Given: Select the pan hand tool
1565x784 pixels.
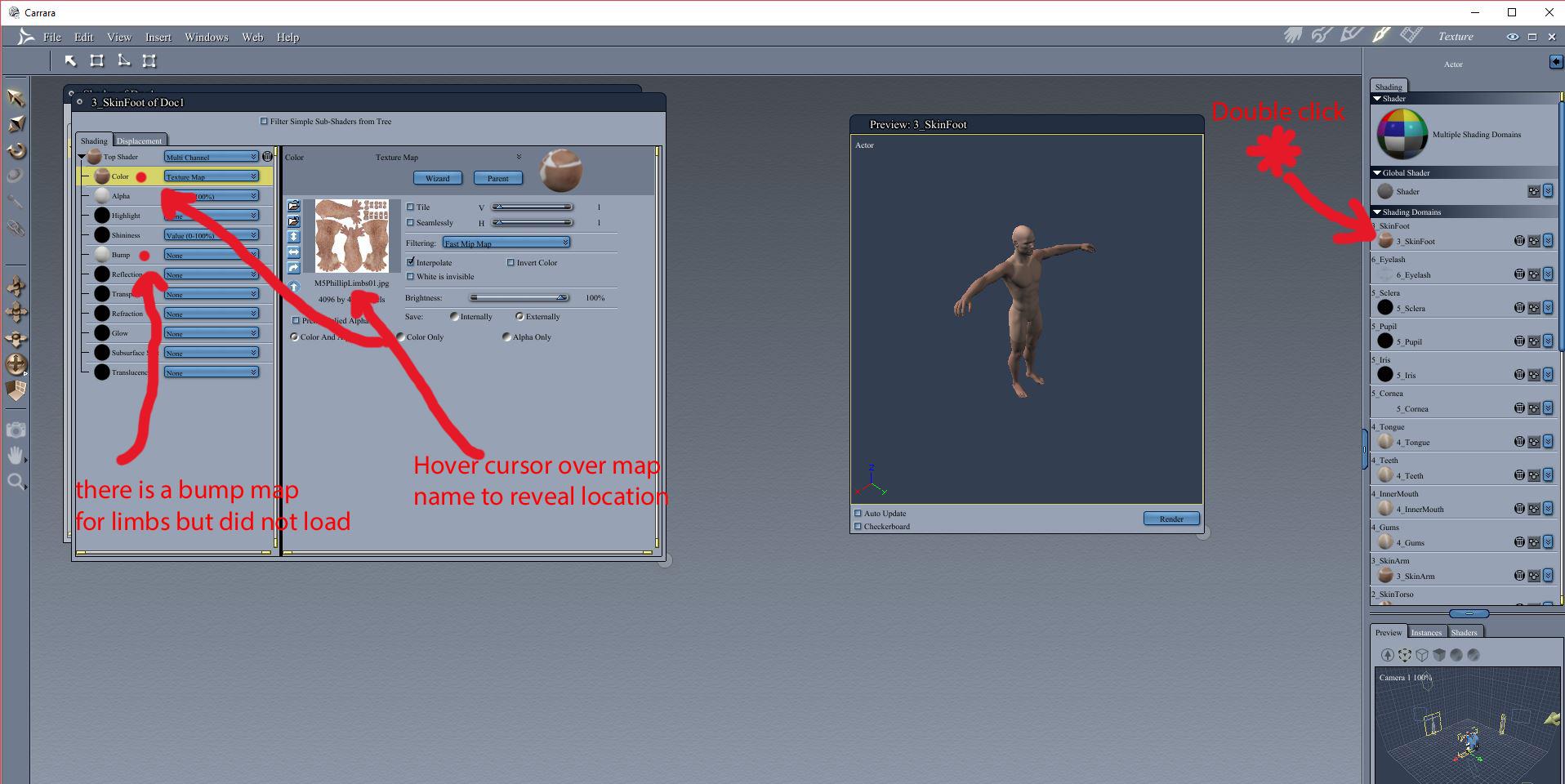Looking at the screenshot, I should pyautogui.click(x=16, y=456).
